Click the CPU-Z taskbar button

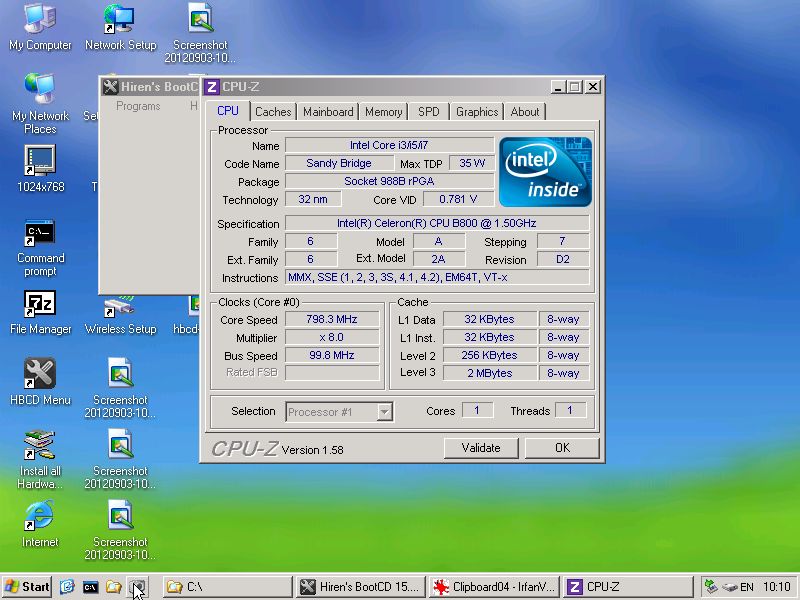[x=629, y=587]
